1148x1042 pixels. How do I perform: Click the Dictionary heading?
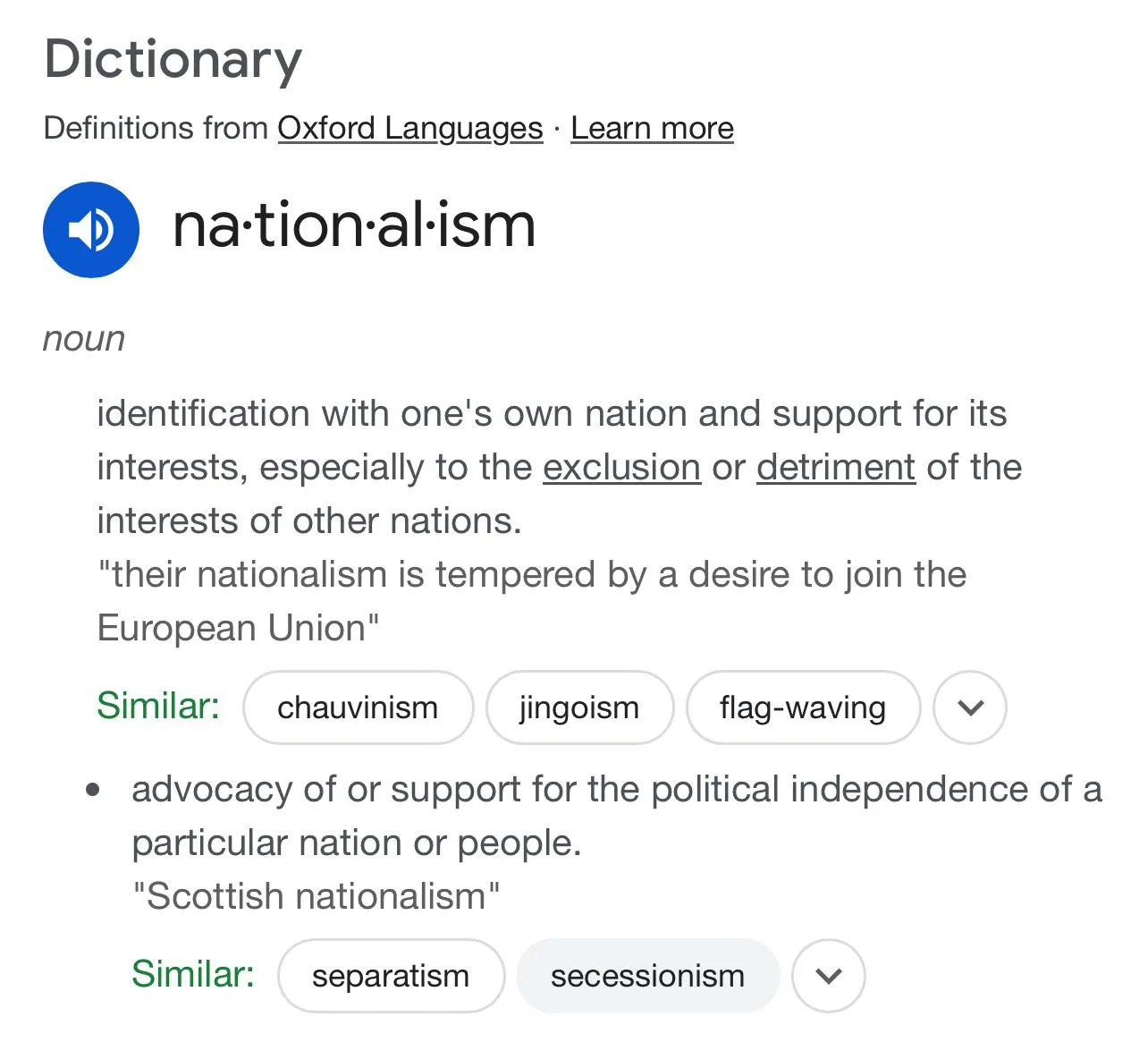(x=173, y=60)
